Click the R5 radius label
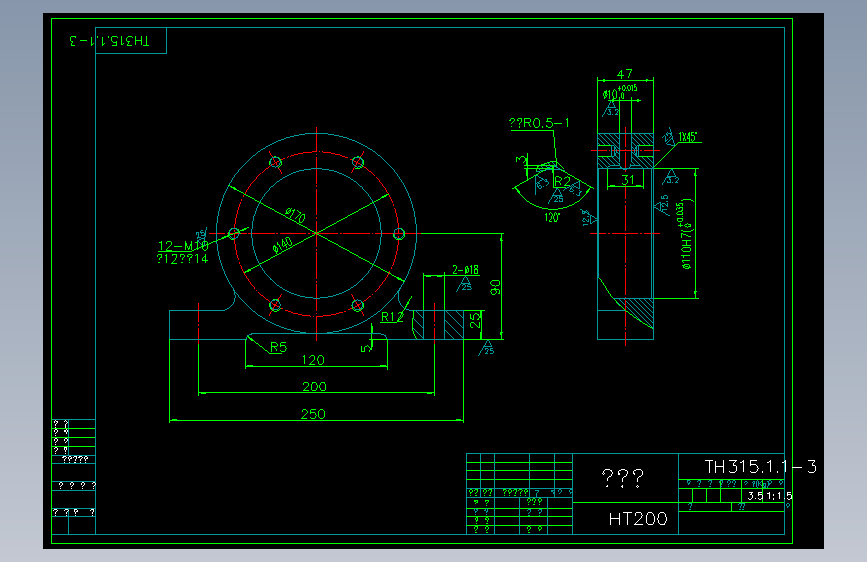The image size is (867, 562). pos(278,347)
